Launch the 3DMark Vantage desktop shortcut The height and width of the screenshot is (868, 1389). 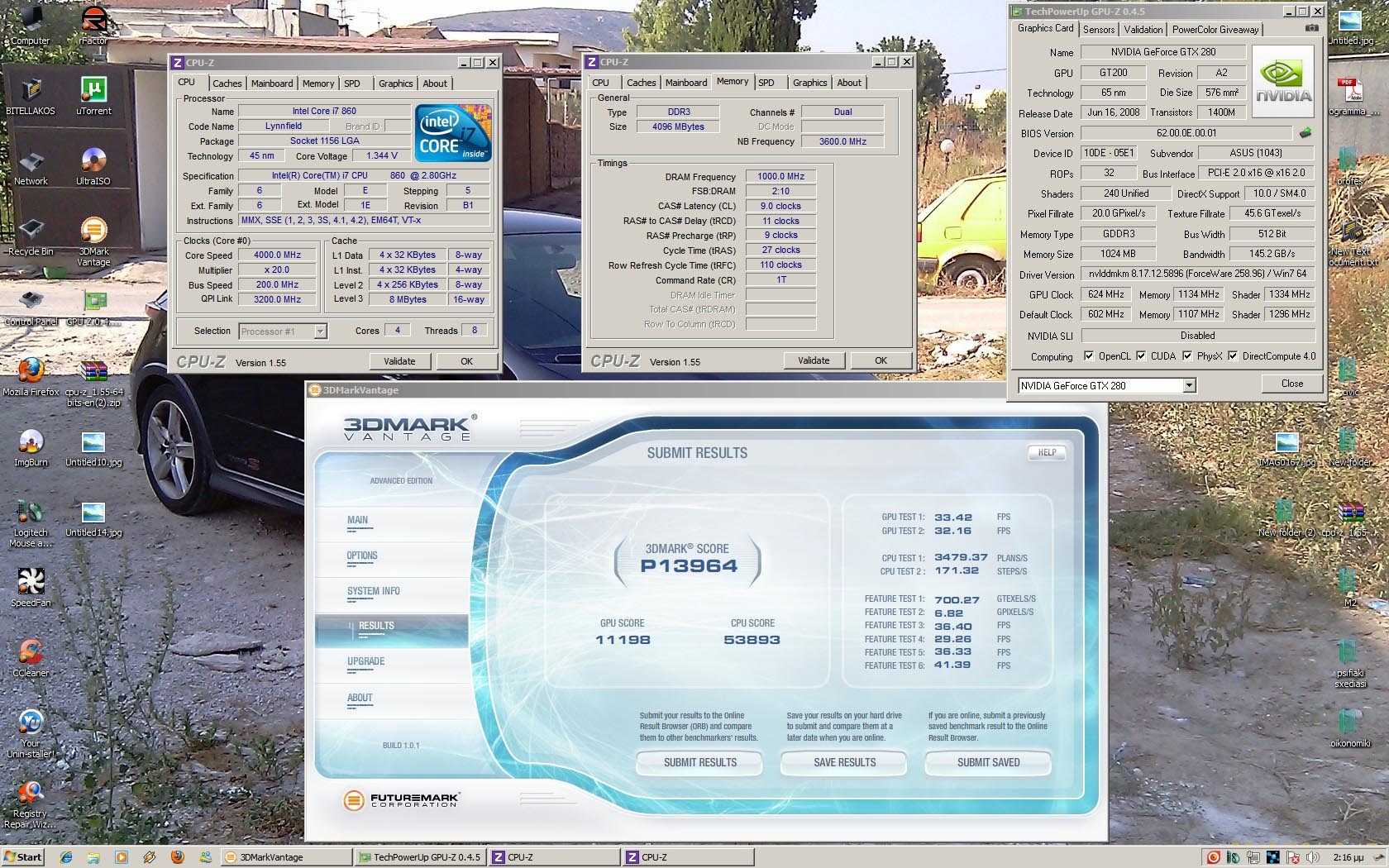tap(93, 241)
